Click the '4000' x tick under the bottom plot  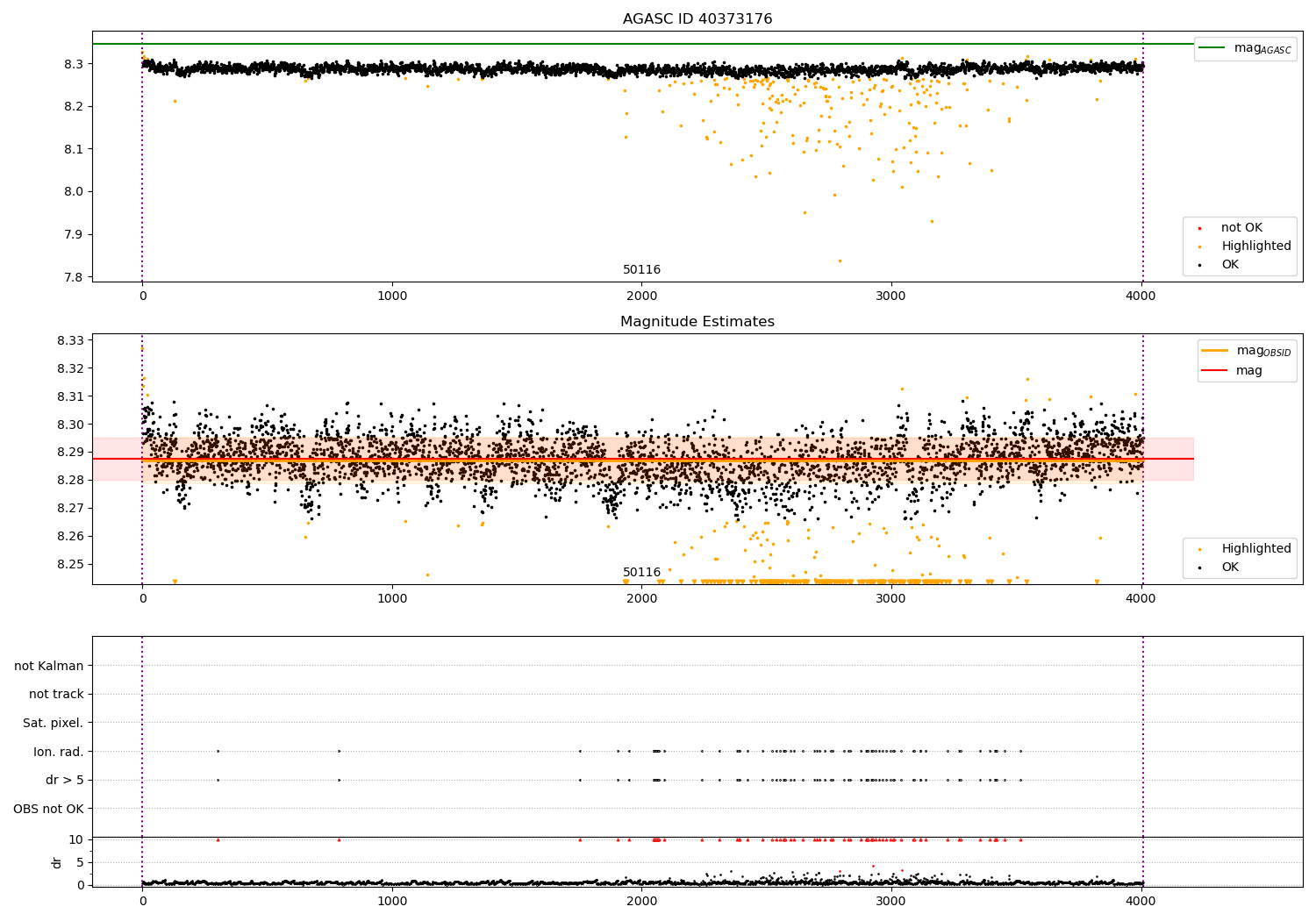coord(1141,901)
